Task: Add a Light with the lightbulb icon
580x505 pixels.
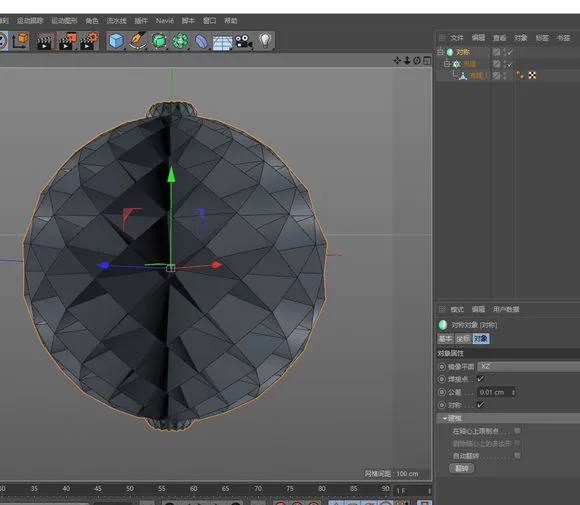Action: (x=265, y=40)
